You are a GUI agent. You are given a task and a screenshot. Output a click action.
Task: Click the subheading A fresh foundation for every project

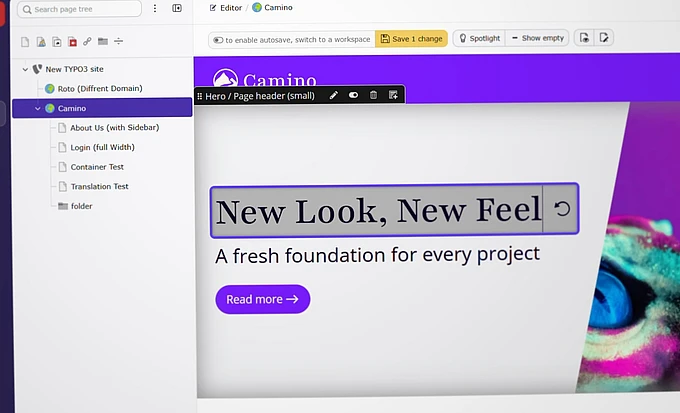[377, 255]
